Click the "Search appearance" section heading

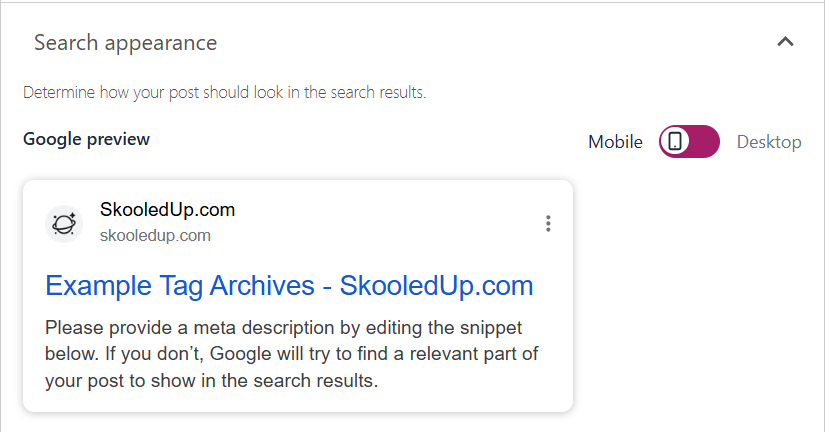125,43
